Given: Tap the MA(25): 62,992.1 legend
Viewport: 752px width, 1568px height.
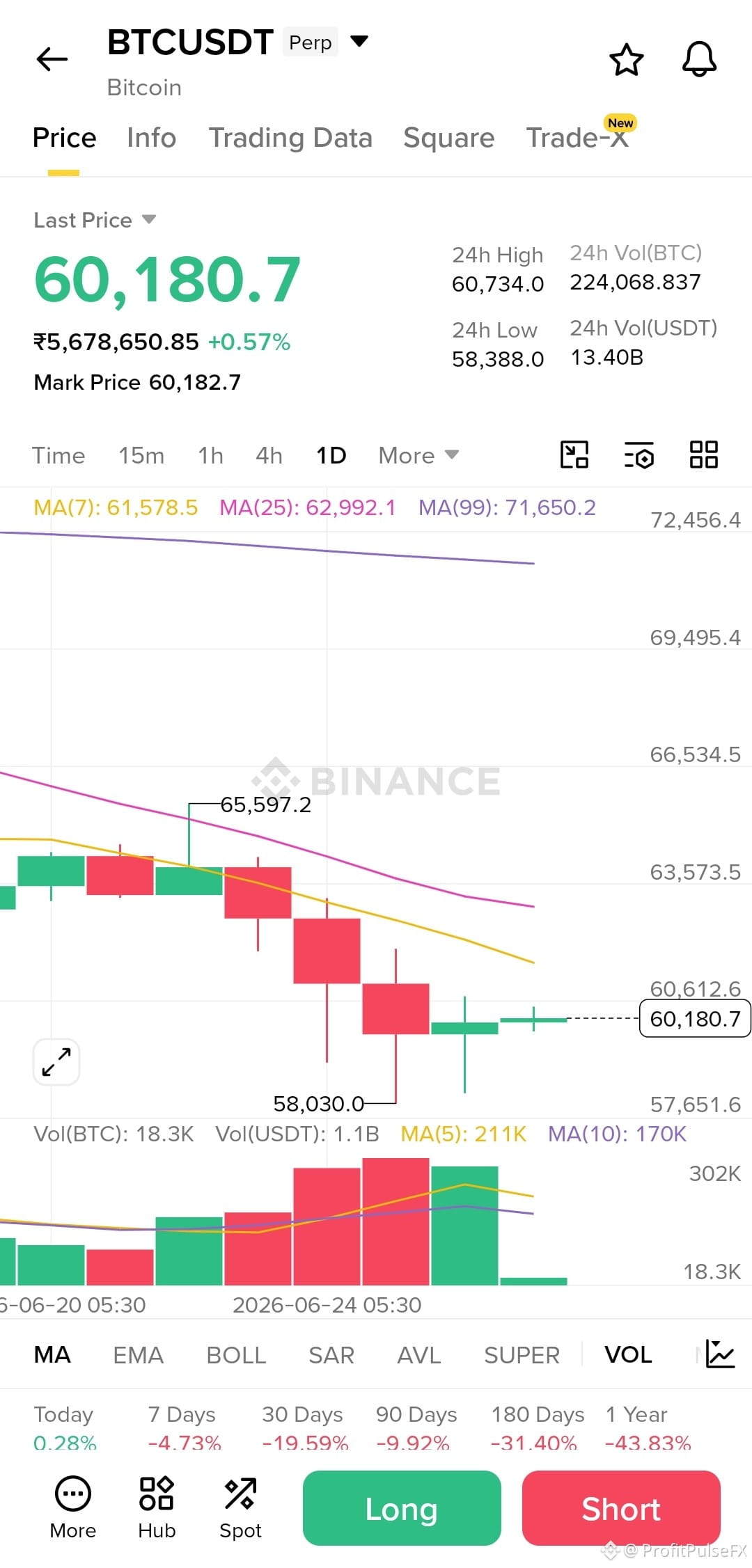Looking at the screenshot, I should click(x=307, y=507).
